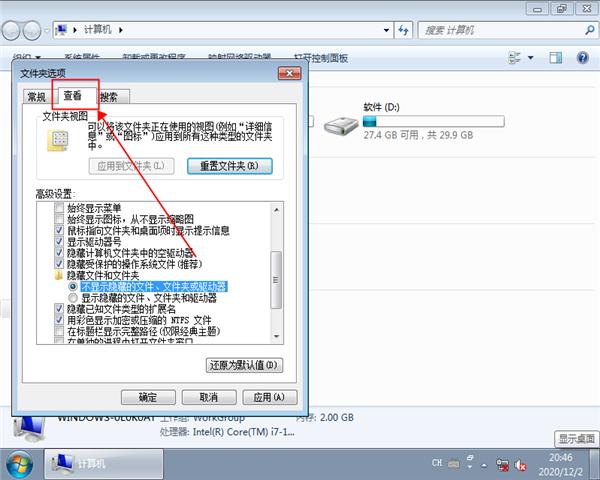
Task: Click the 软件 (D:) capacity bar
Action: tap(434, 122)
